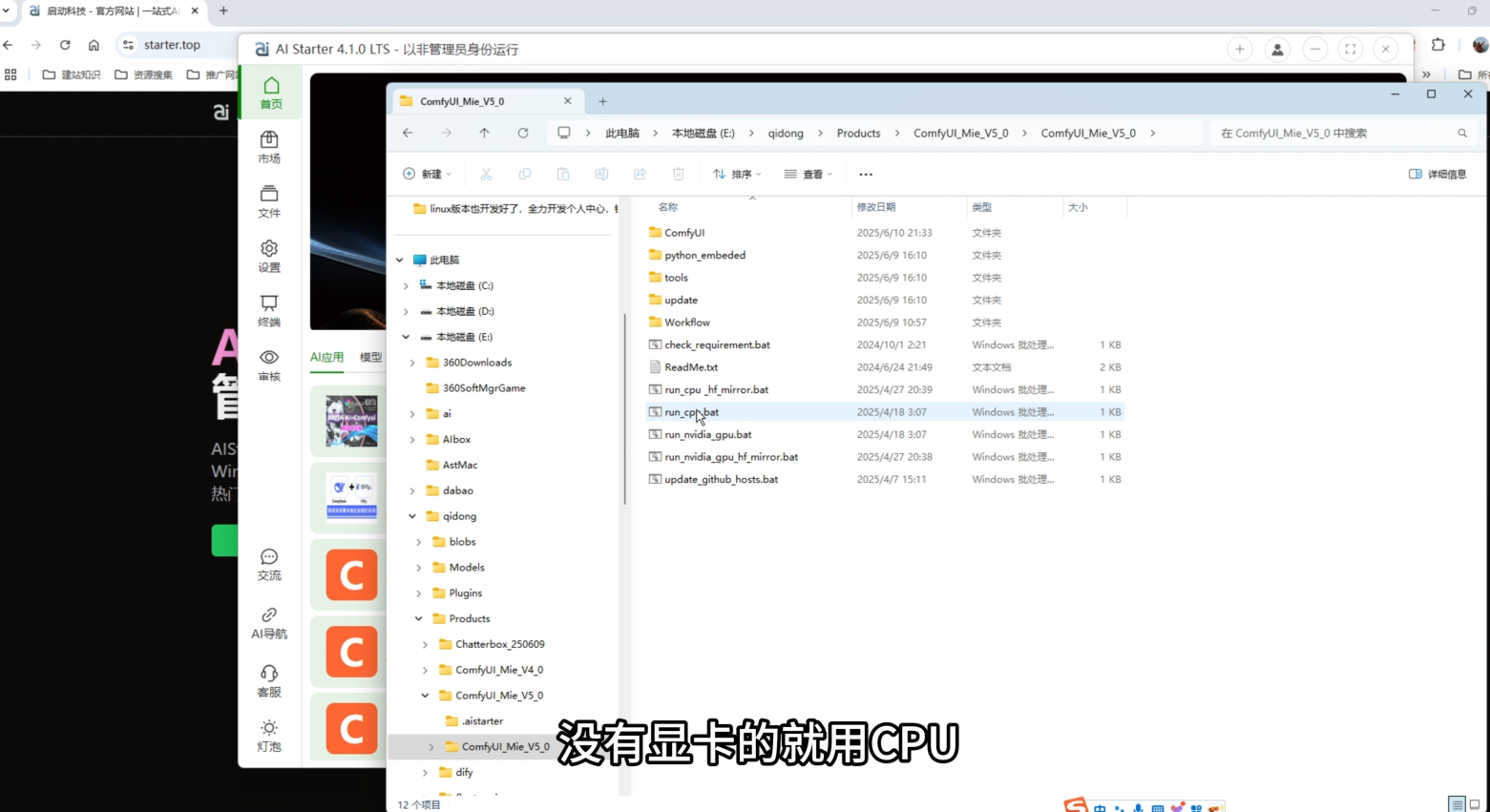Open the 交流 chat icon in AI Starter

click(269, 564)
